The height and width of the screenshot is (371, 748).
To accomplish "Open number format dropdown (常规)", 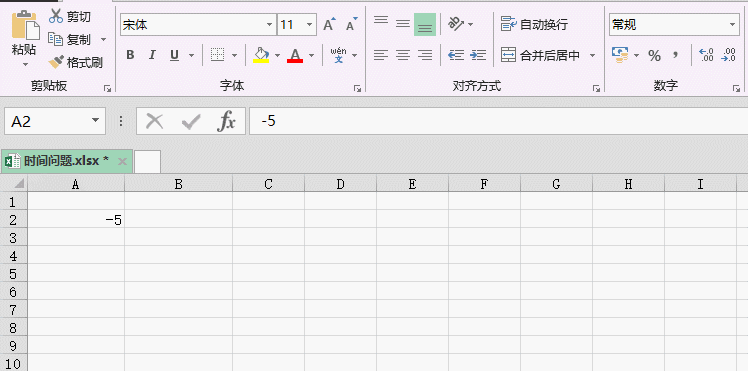I will coord(732,25).
